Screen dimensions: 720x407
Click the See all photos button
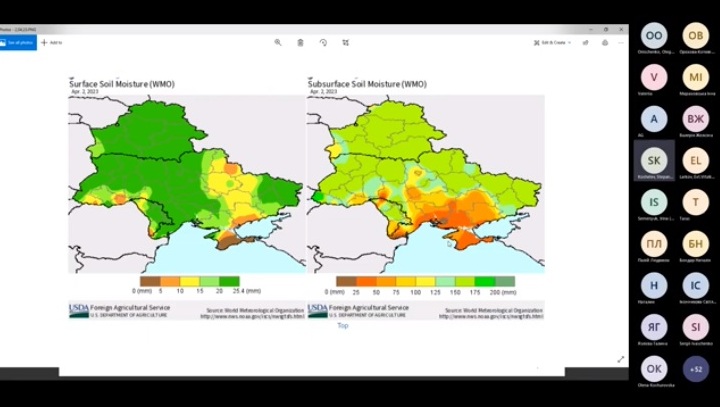coord(18,43)
